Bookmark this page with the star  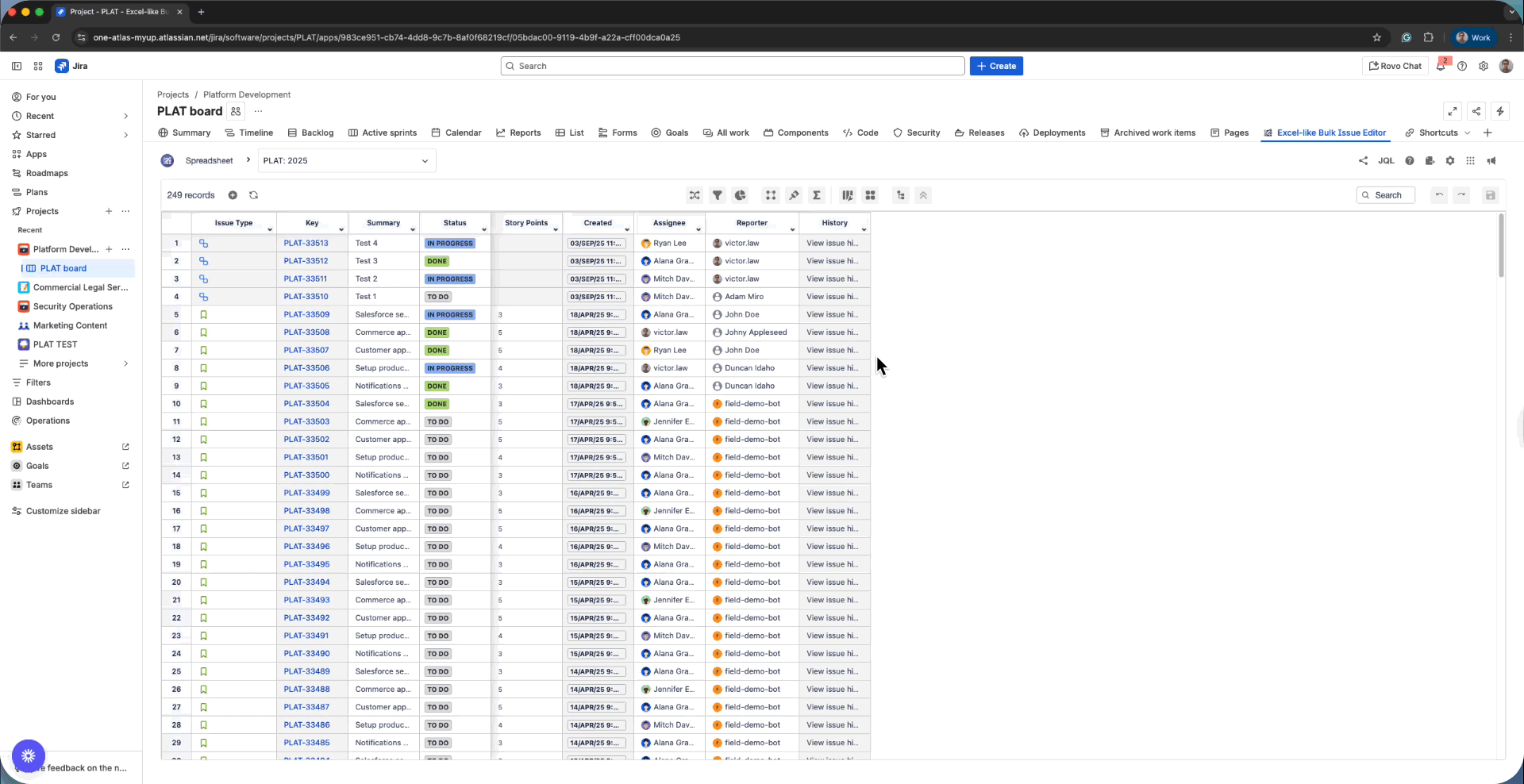point(1377,37)
